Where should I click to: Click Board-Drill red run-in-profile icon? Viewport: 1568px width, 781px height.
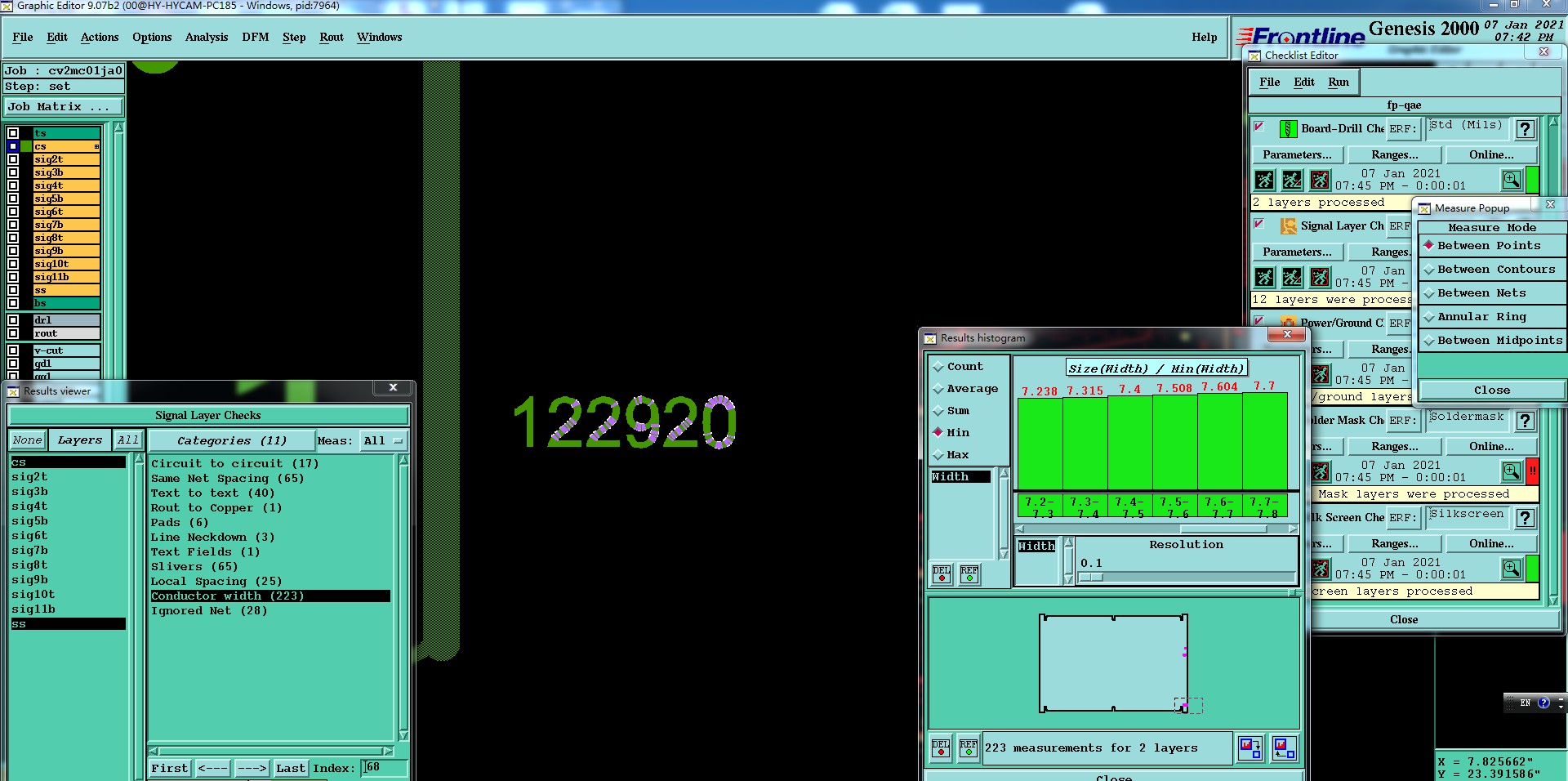[1320, 180]
